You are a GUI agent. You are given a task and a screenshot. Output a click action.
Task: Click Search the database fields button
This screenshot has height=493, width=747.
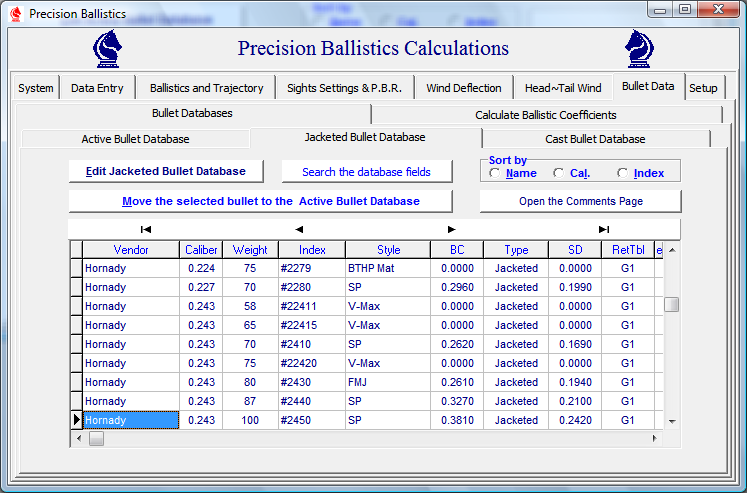pyautogui.click(x=366, y=172)
